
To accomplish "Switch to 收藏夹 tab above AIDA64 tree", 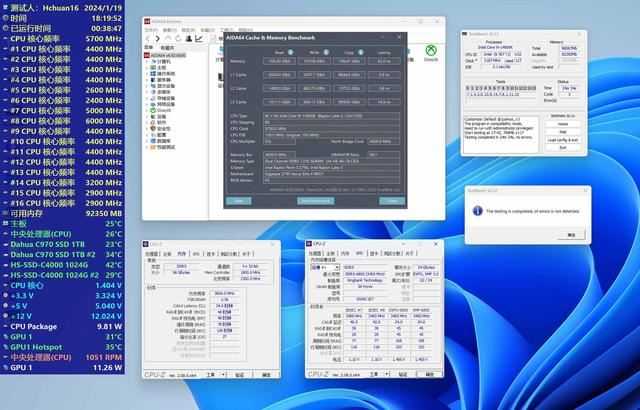I will [167, 48].
